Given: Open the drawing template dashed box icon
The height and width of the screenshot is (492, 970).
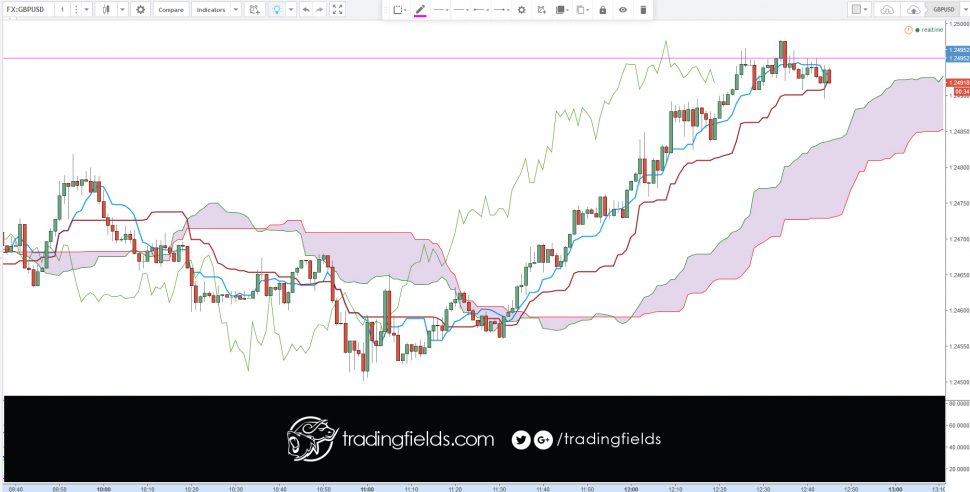Looking at the screenshot, I should click(400, 9).
